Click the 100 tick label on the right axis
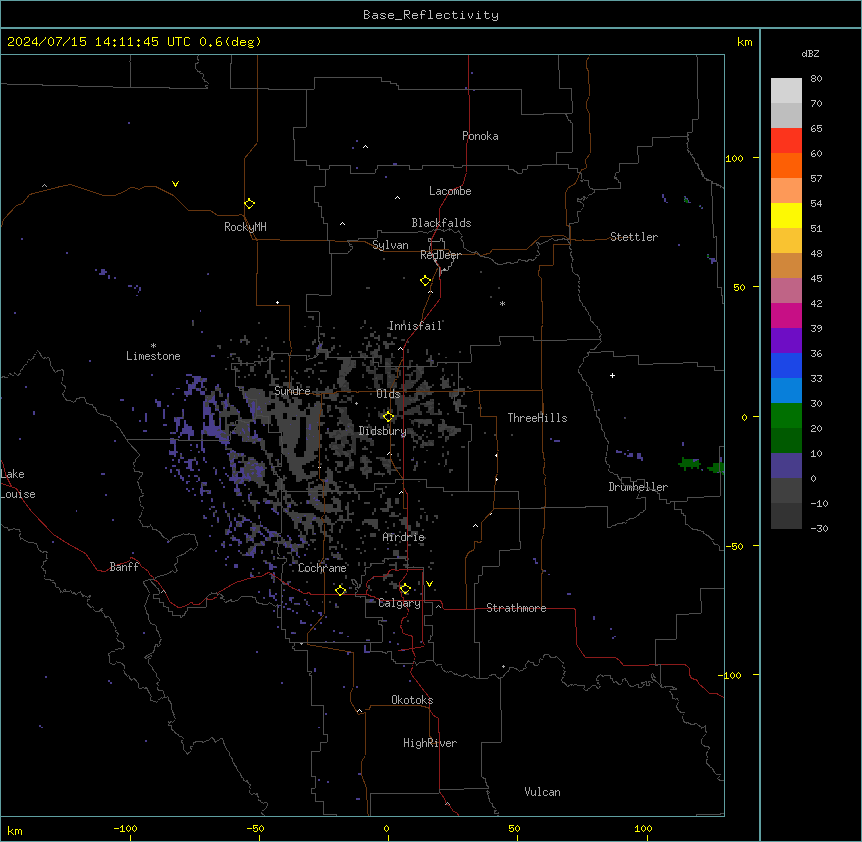The height and width of the screenshot is (842, 862). [x=734, y=158]
